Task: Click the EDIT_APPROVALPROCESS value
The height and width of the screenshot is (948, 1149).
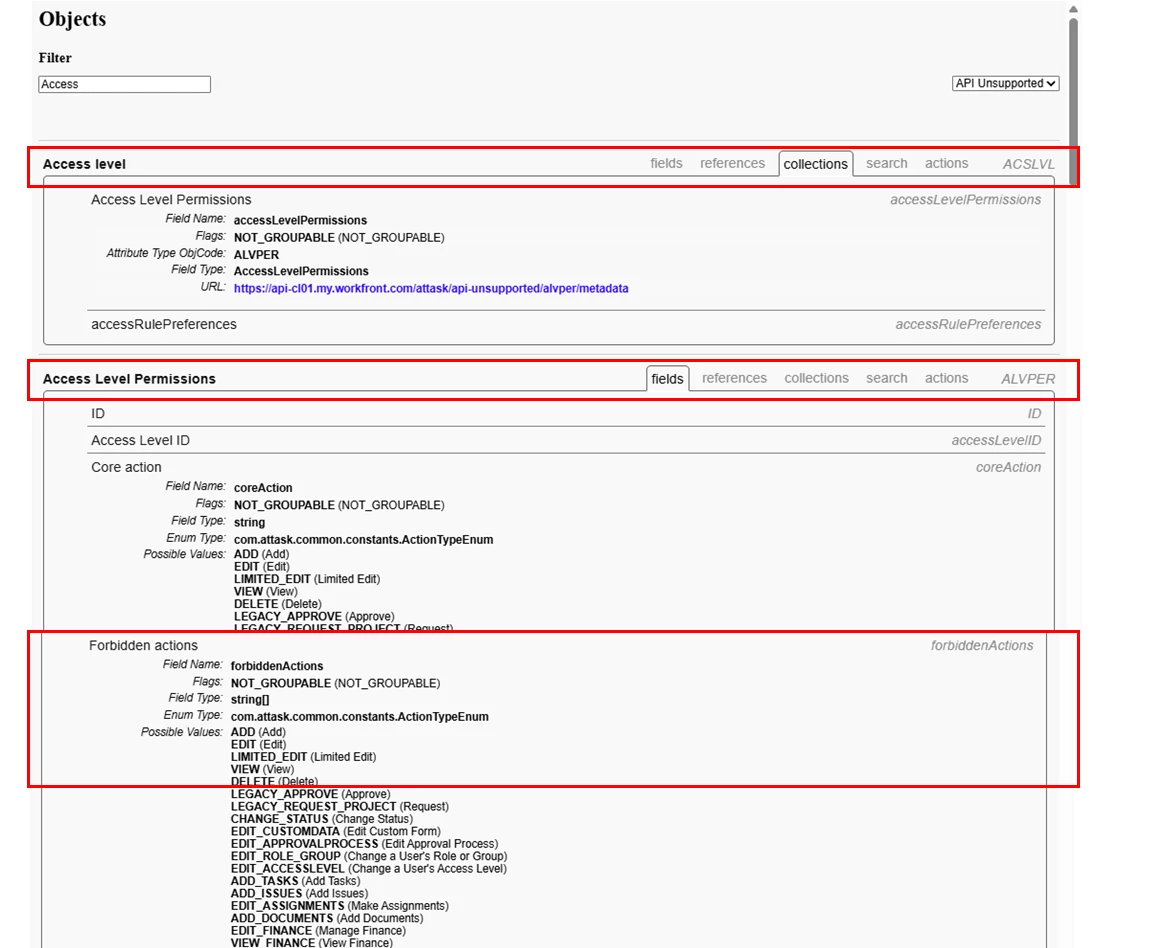Action: pos(364,843)
